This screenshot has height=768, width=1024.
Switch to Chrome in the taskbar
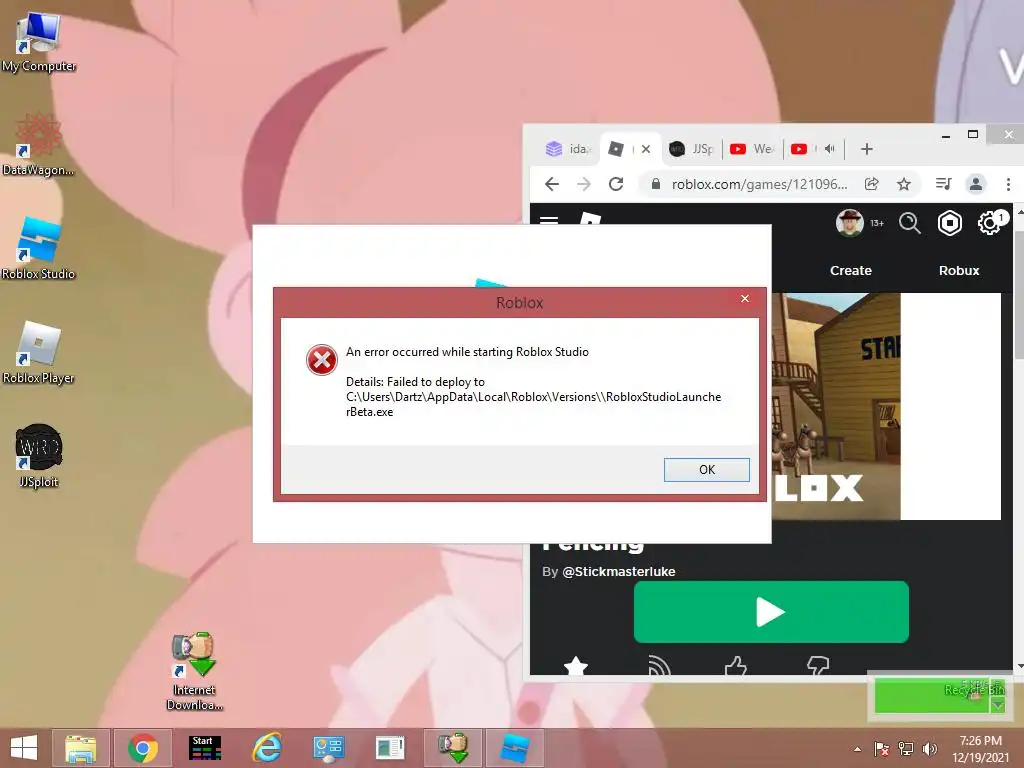[x=142, y=748]
